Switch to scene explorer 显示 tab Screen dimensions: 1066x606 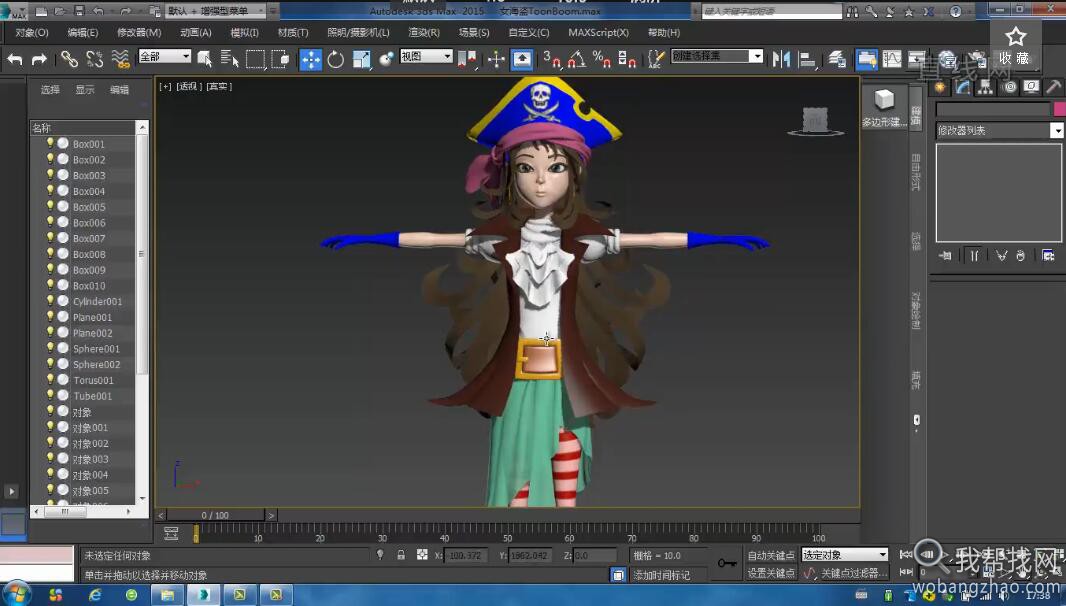click(85, 90)
